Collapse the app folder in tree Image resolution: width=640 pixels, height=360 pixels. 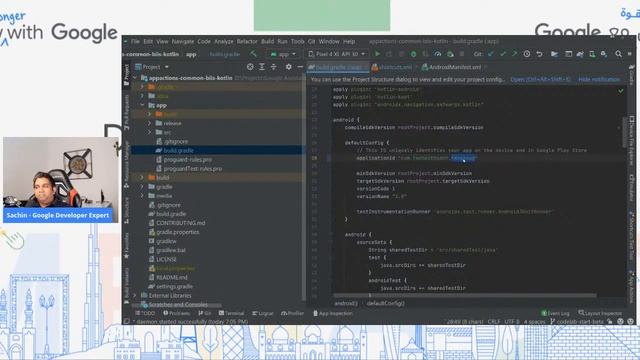click(142, 105)
